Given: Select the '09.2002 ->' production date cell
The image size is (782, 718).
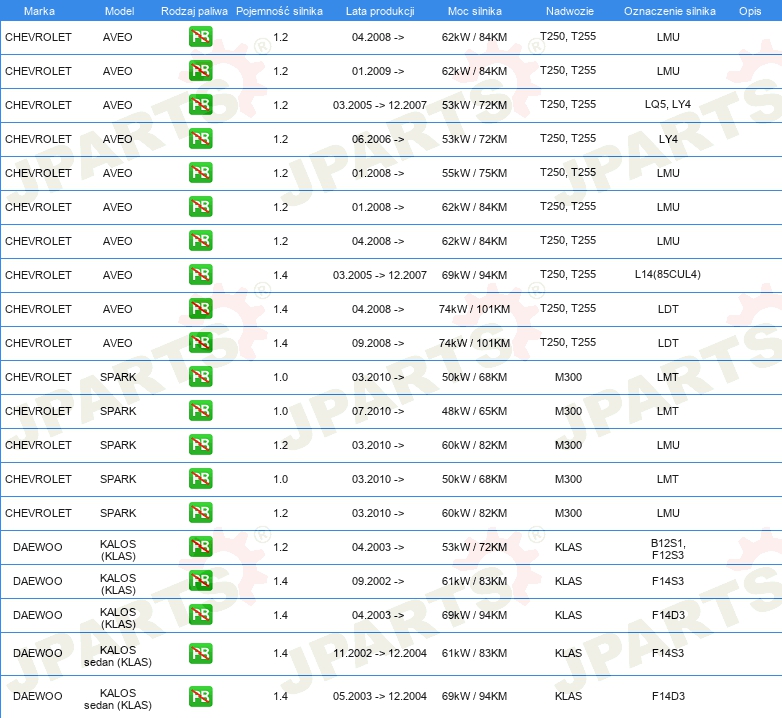Looking at the screenshot, I should [378, 581].
